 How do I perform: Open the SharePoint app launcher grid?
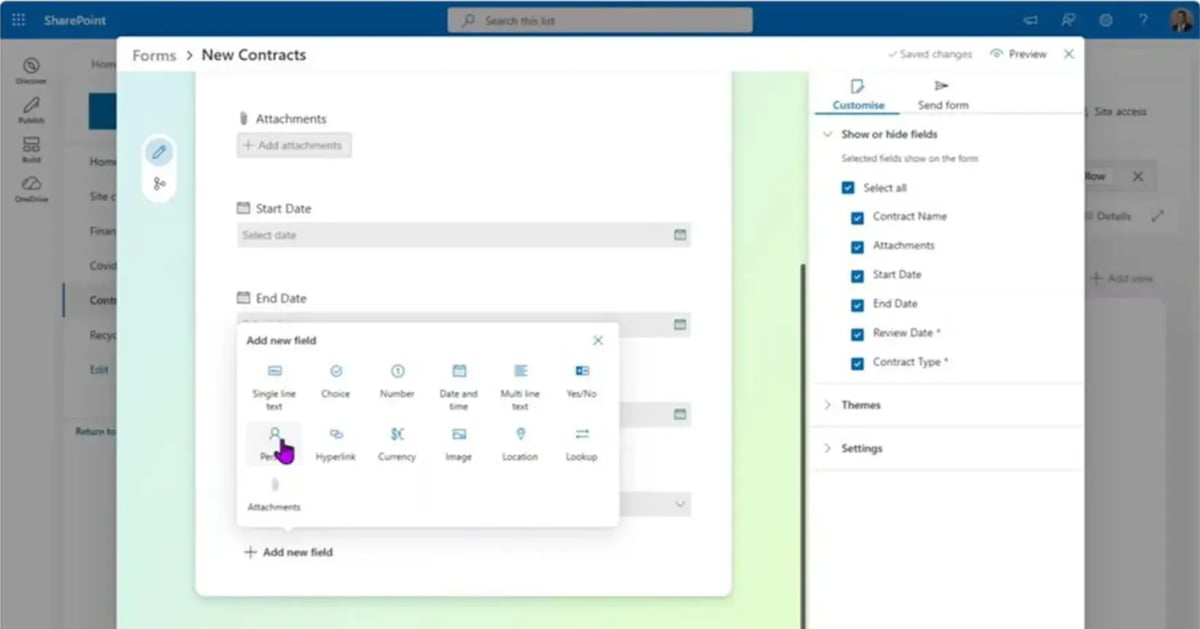coord(18,19)
